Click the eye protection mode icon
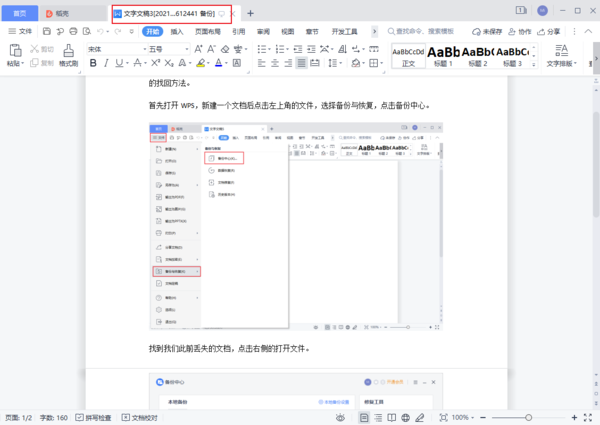 pyautogui.click(x=340, y=418)
